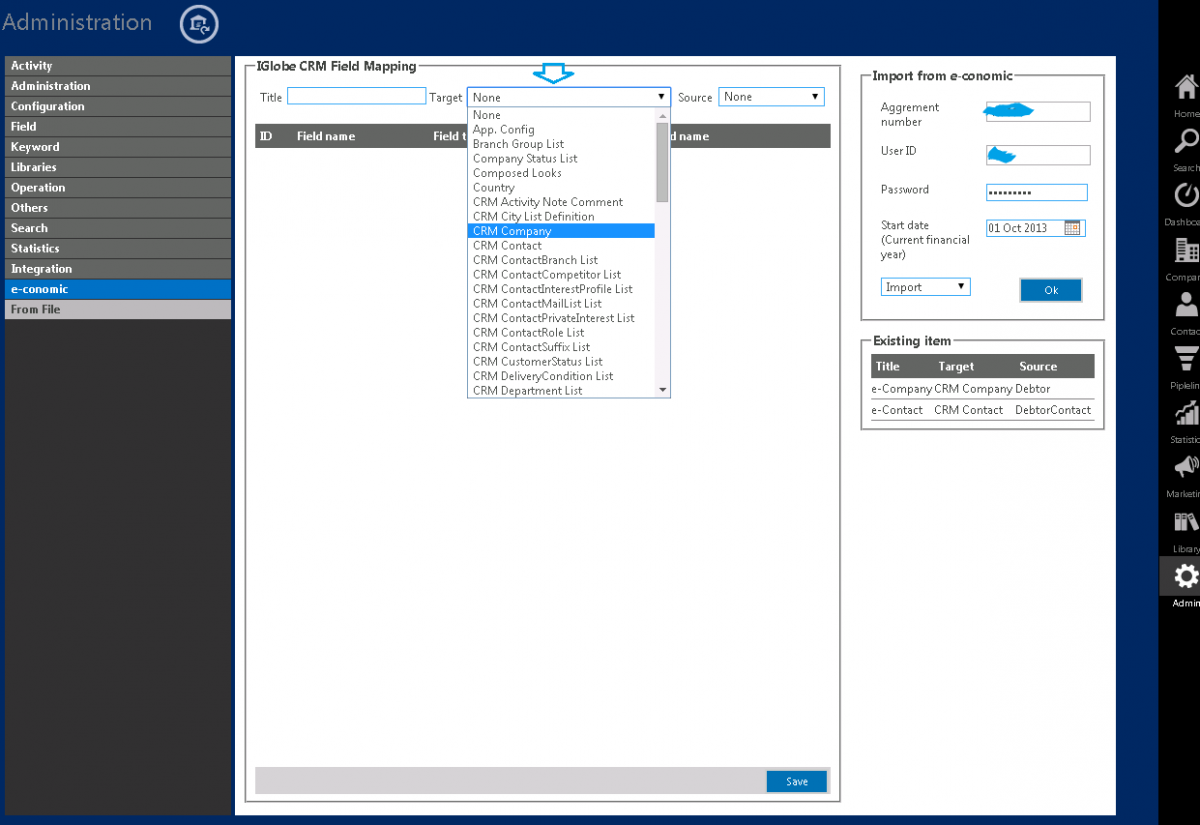Open the Company building icon
Screen dimensions: 1200x825
[x=1186, y=250]
